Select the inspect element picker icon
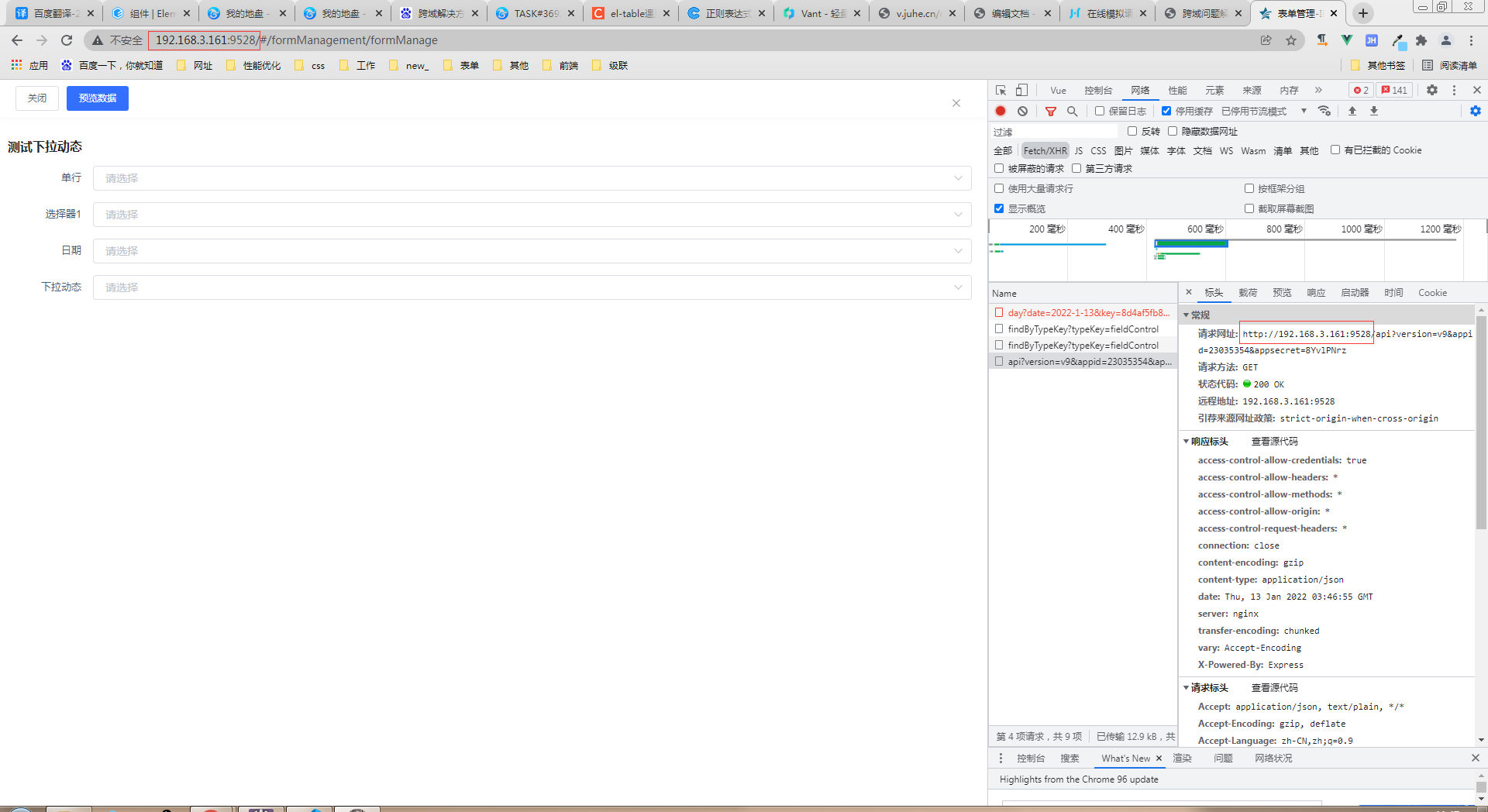The image size is (1488, 812). [1001, 90]
